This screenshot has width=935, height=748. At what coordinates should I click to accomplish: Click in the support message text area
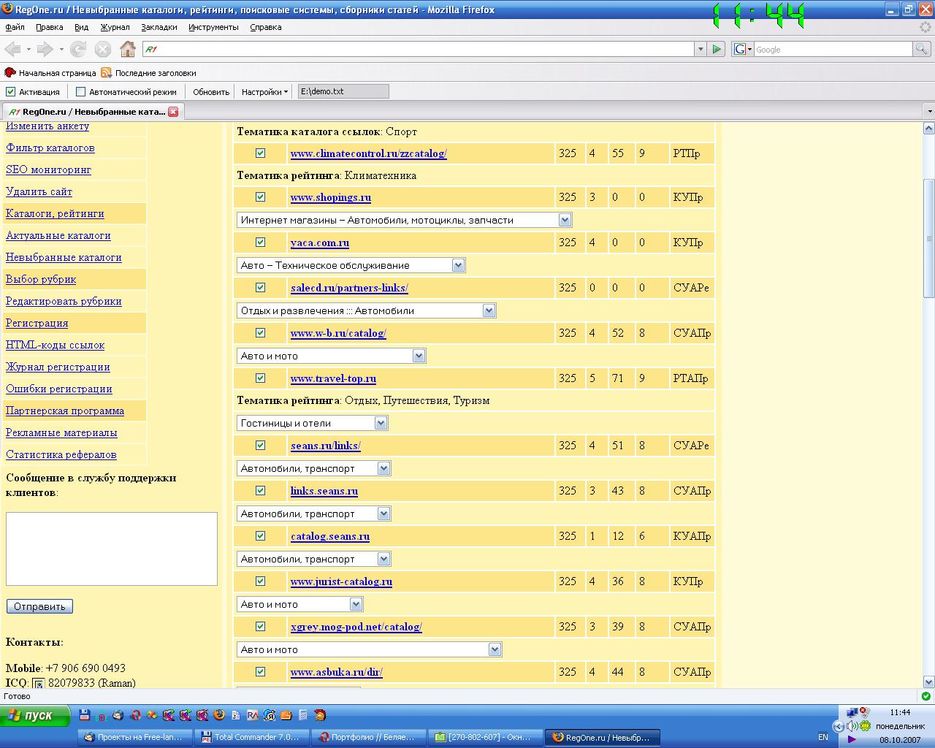pos(112,549)
